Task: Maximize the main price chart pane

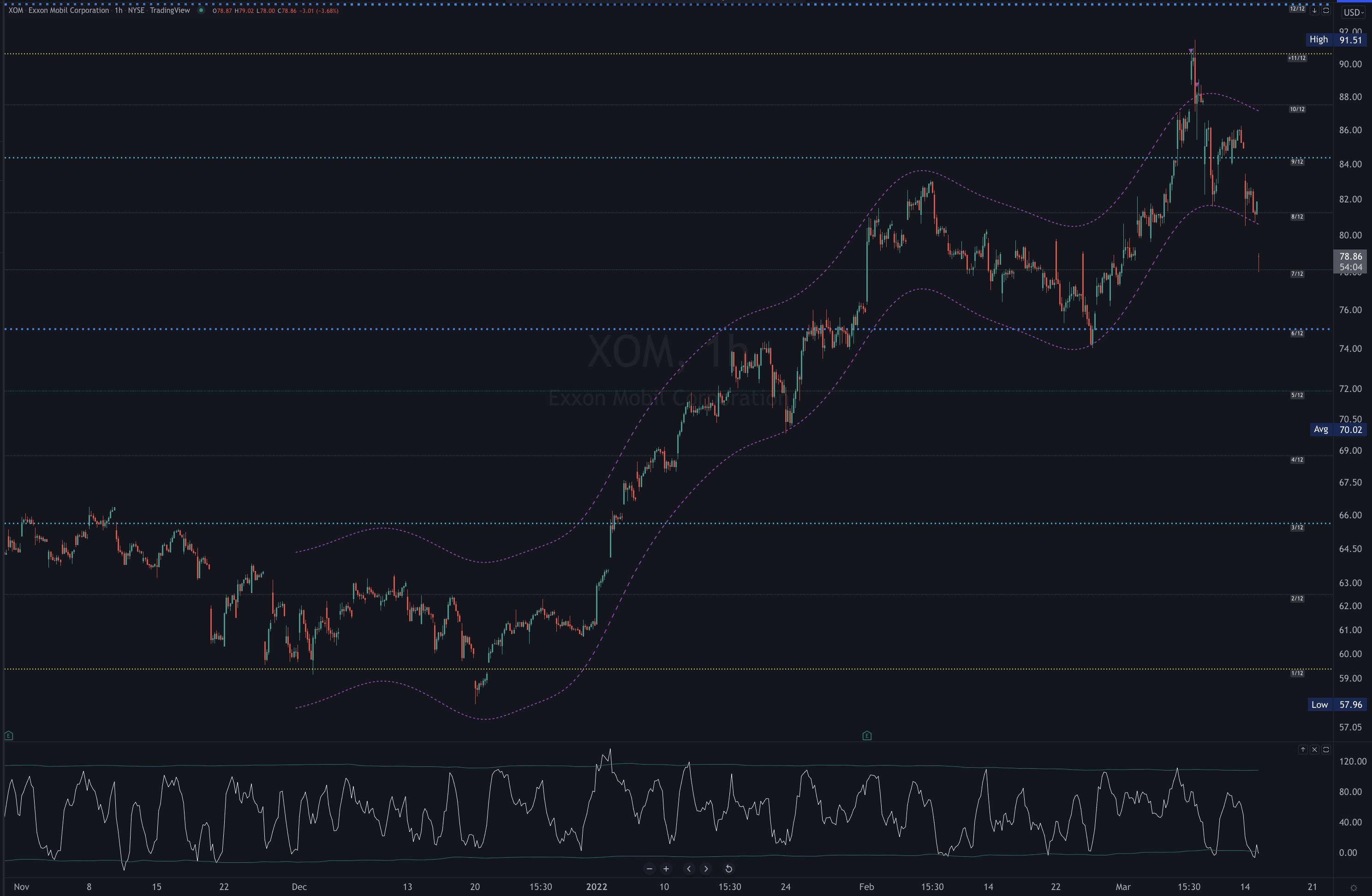Action: tap(1326, 10)
